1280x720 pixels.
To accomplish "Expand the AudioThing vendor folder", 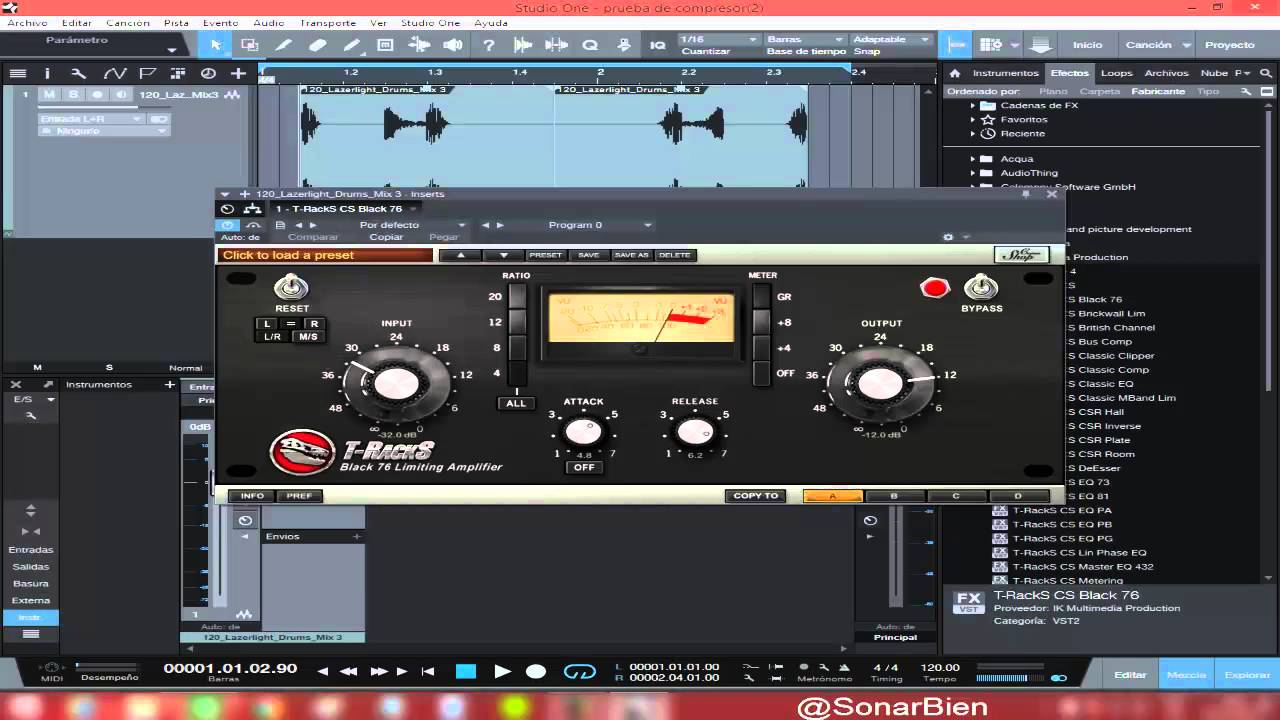I will click(x=972, y=173).
